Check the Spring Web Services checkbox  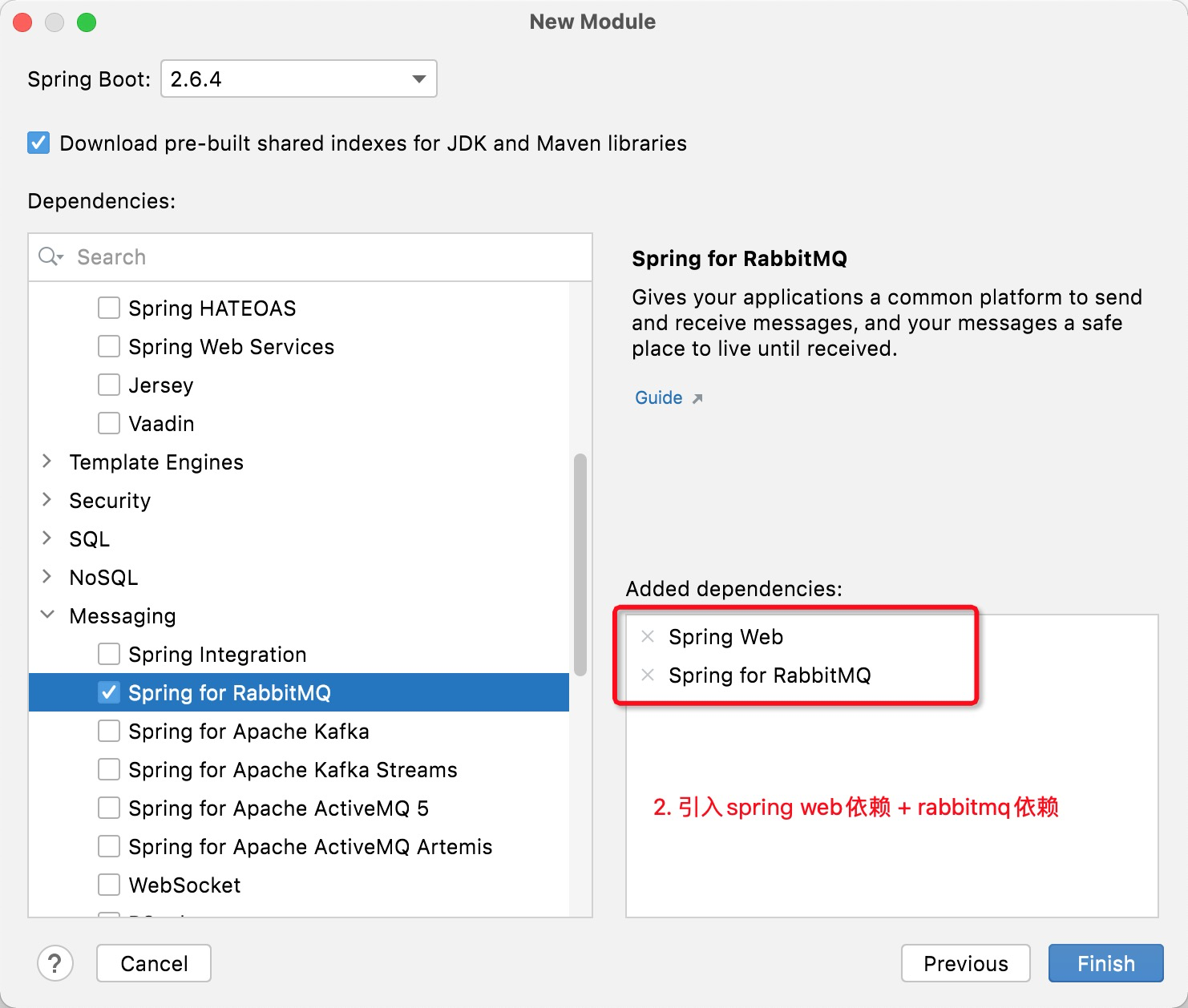[109, 346]
